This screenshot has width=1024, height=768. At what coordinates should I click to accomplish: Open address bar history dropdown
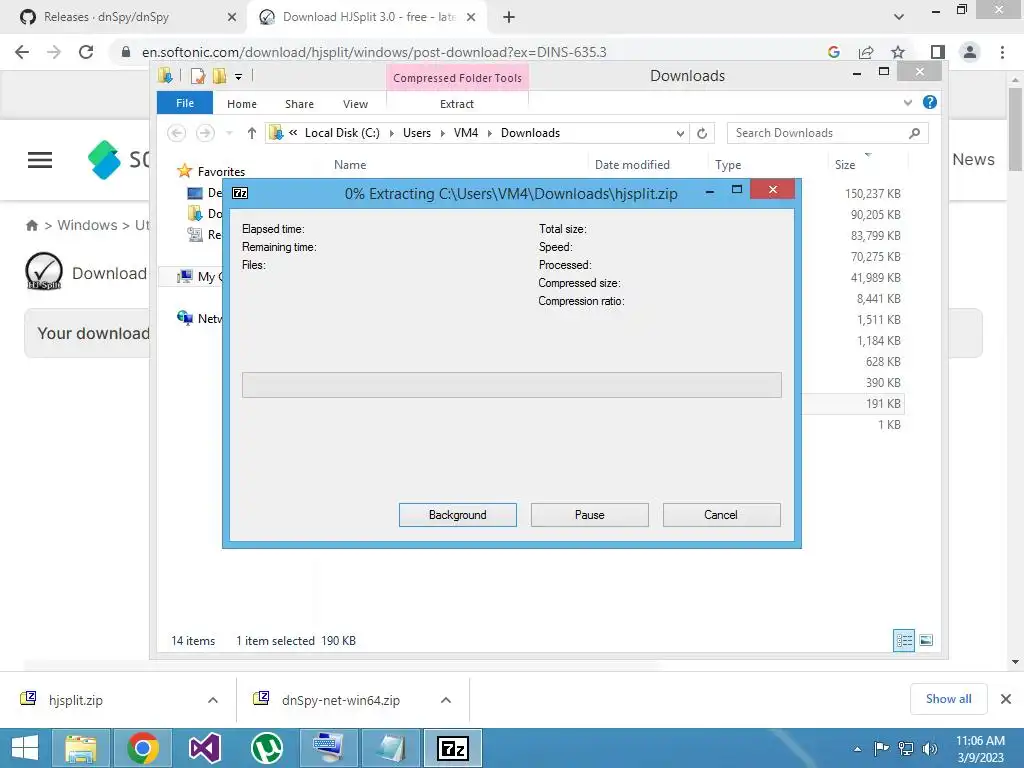680,133
